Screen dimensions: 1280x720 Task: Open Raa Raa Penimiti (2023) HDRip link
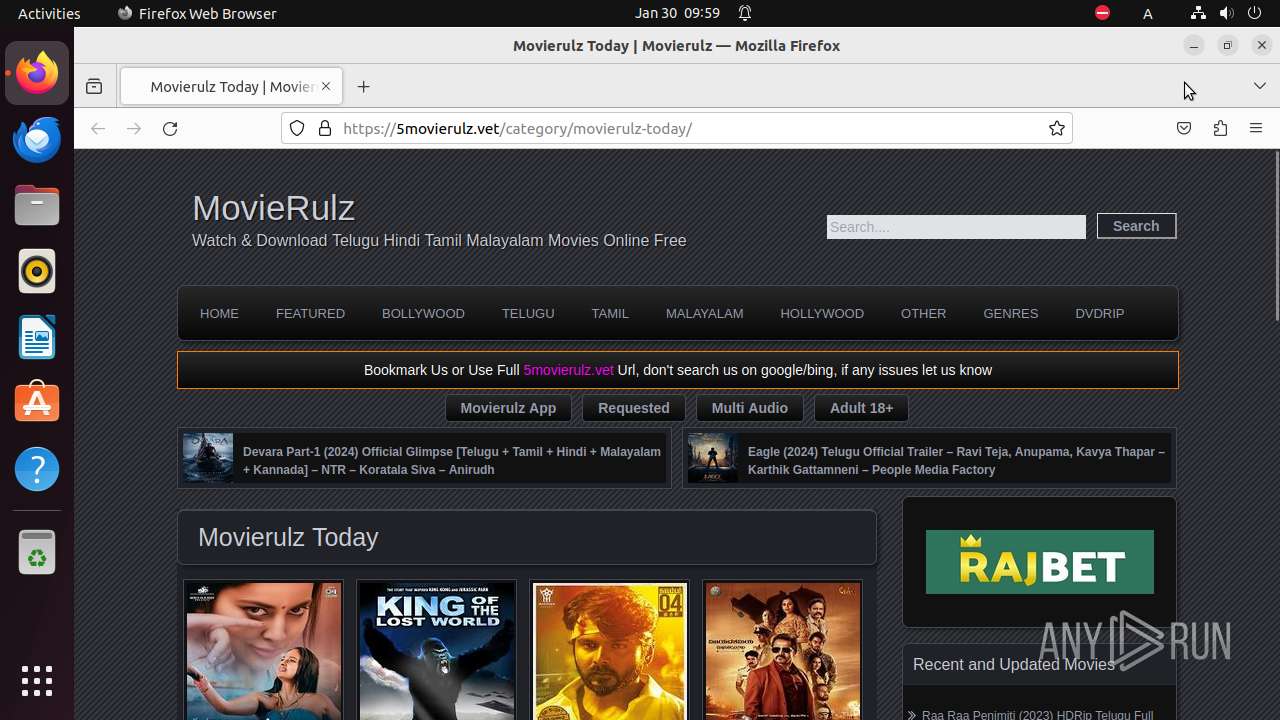point(1037,714)
